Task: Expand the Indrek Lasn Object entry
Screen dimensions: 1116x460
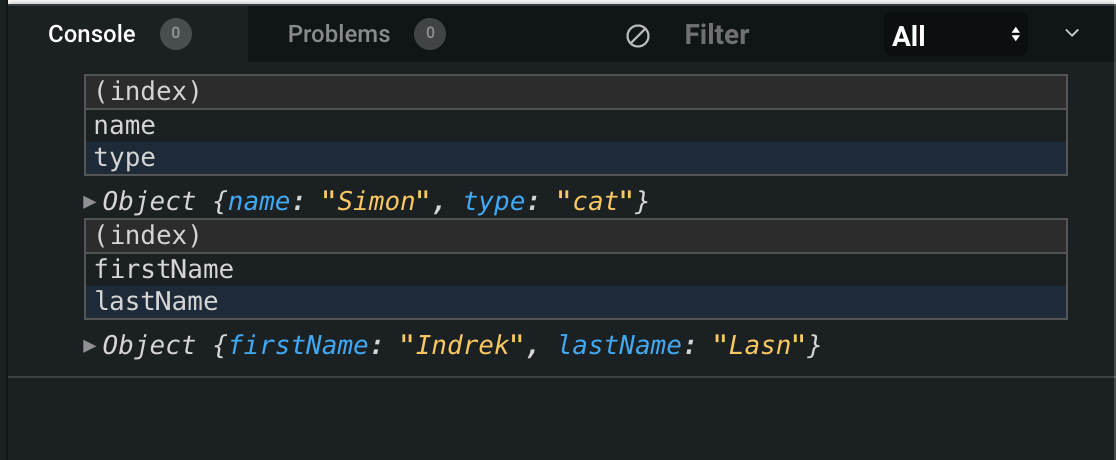Action: 90,346
